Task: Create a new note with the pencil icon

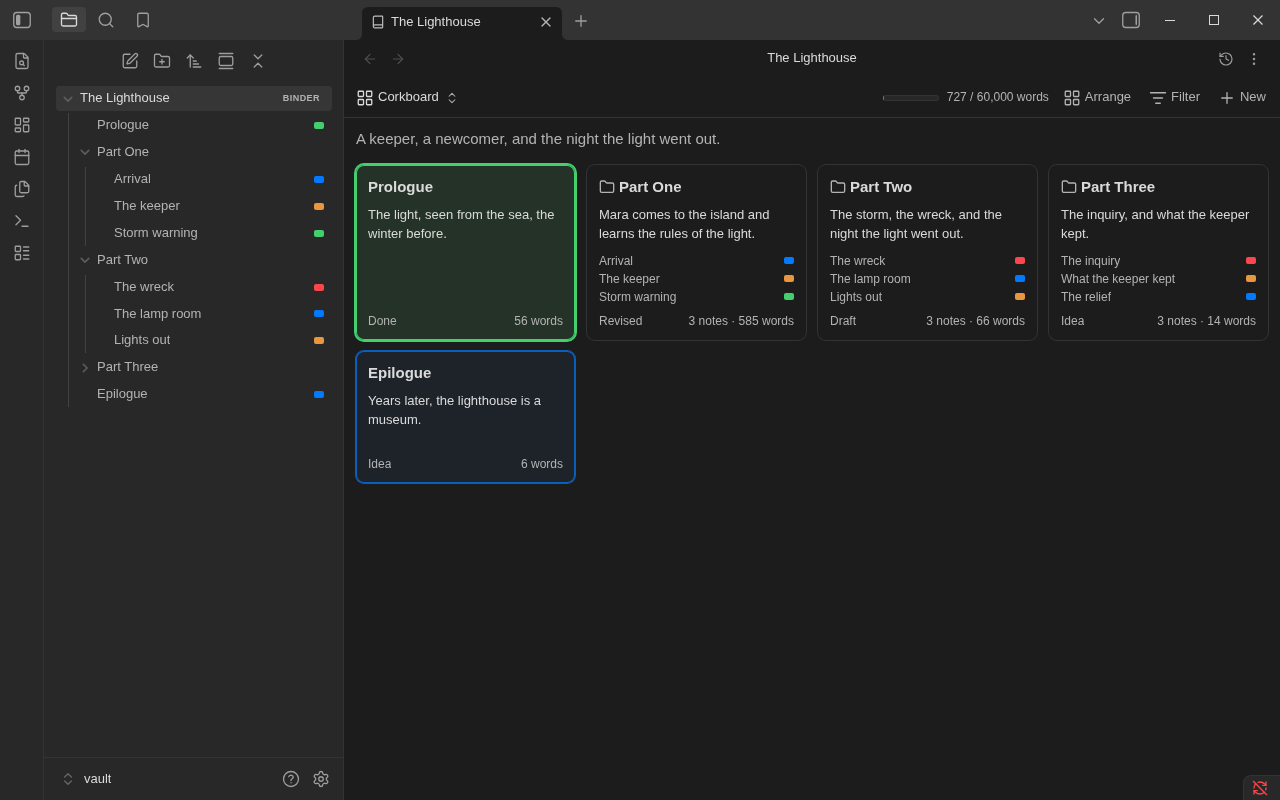Action: coord(130,61)
